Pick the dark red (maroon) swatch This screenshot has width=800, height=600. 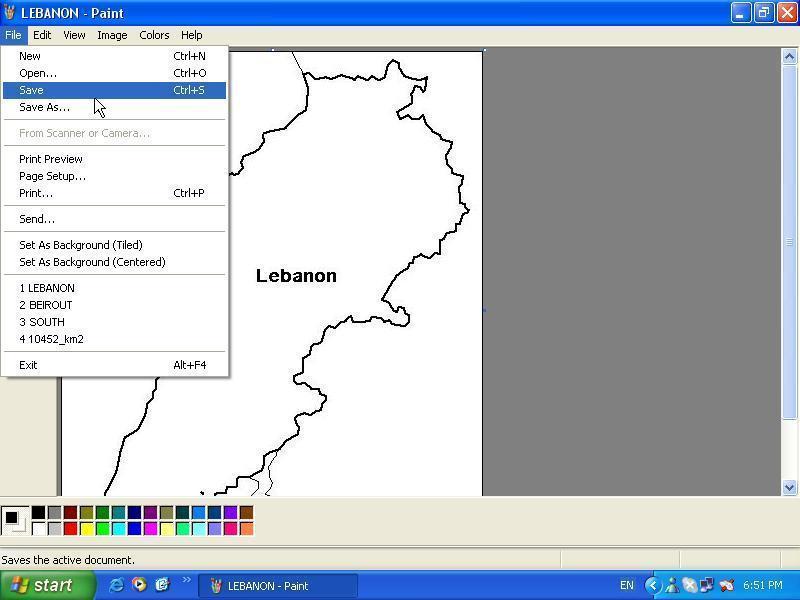[x=70, y=512]
